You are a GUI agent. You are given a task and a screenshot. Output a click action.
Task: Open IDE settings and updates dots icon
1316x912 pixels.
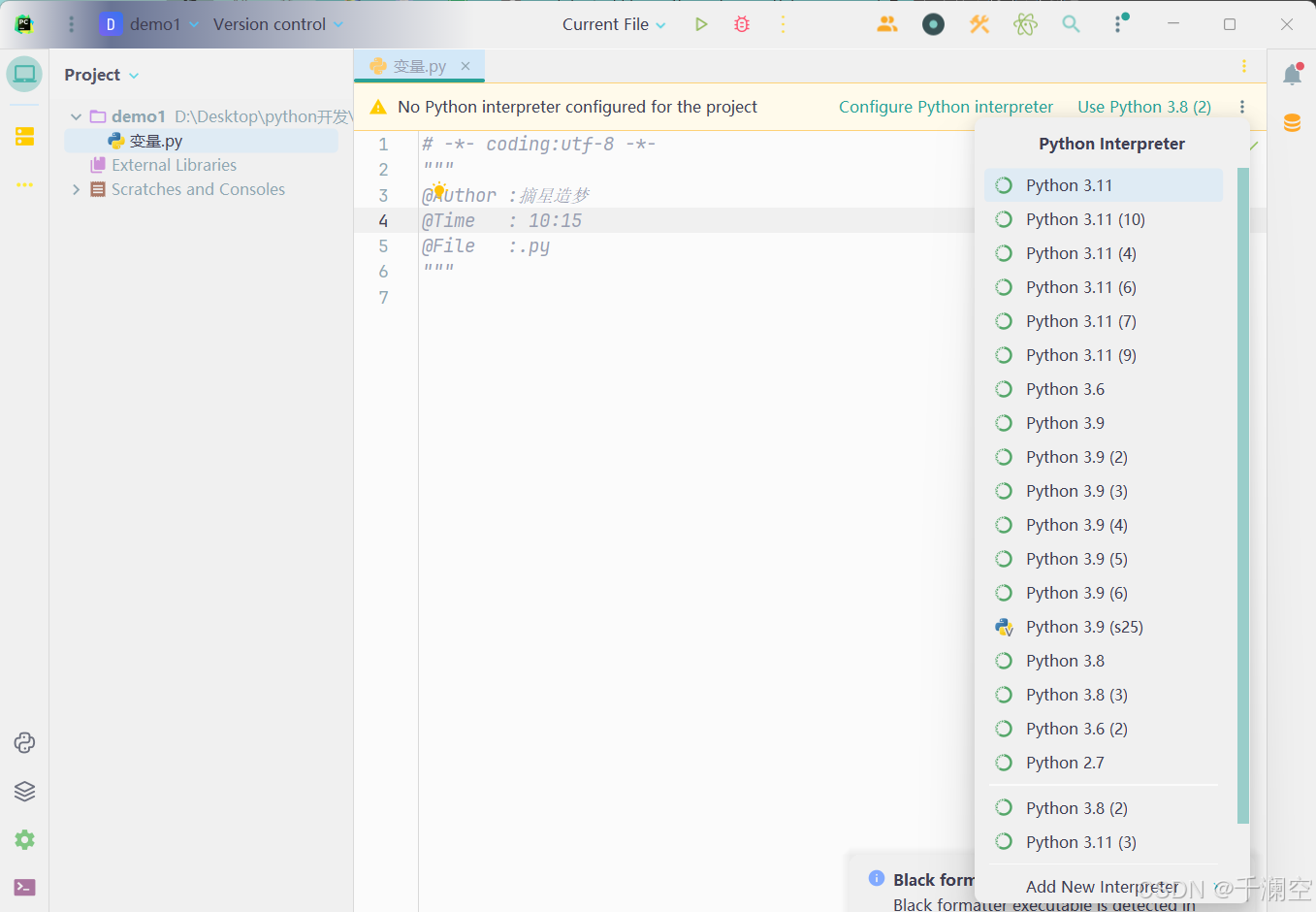click(1120, 24)
